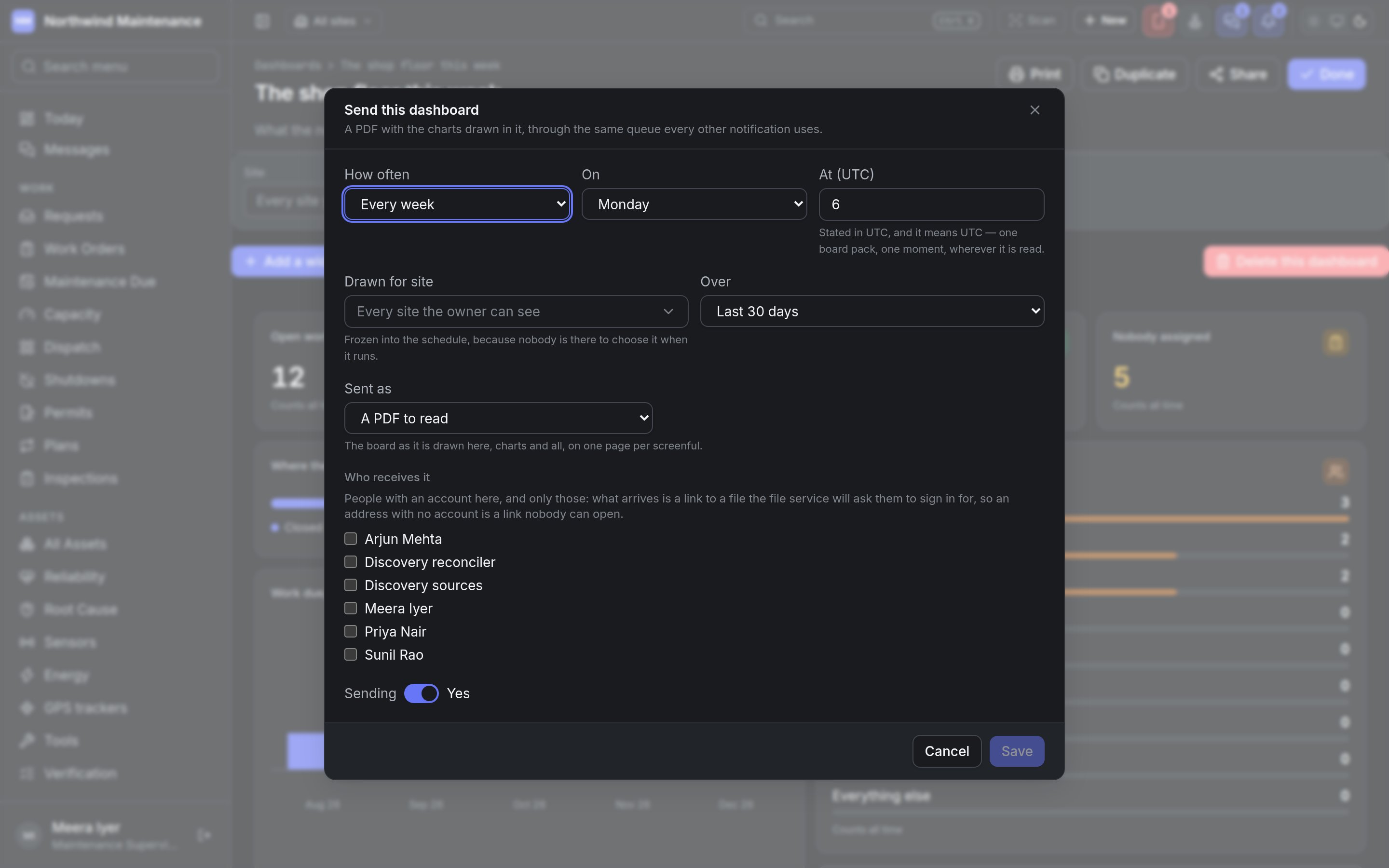Expand the Drawn for site selector
Image resolution: width=1389 pixels, height=868 pixels.
click(516, 311)
